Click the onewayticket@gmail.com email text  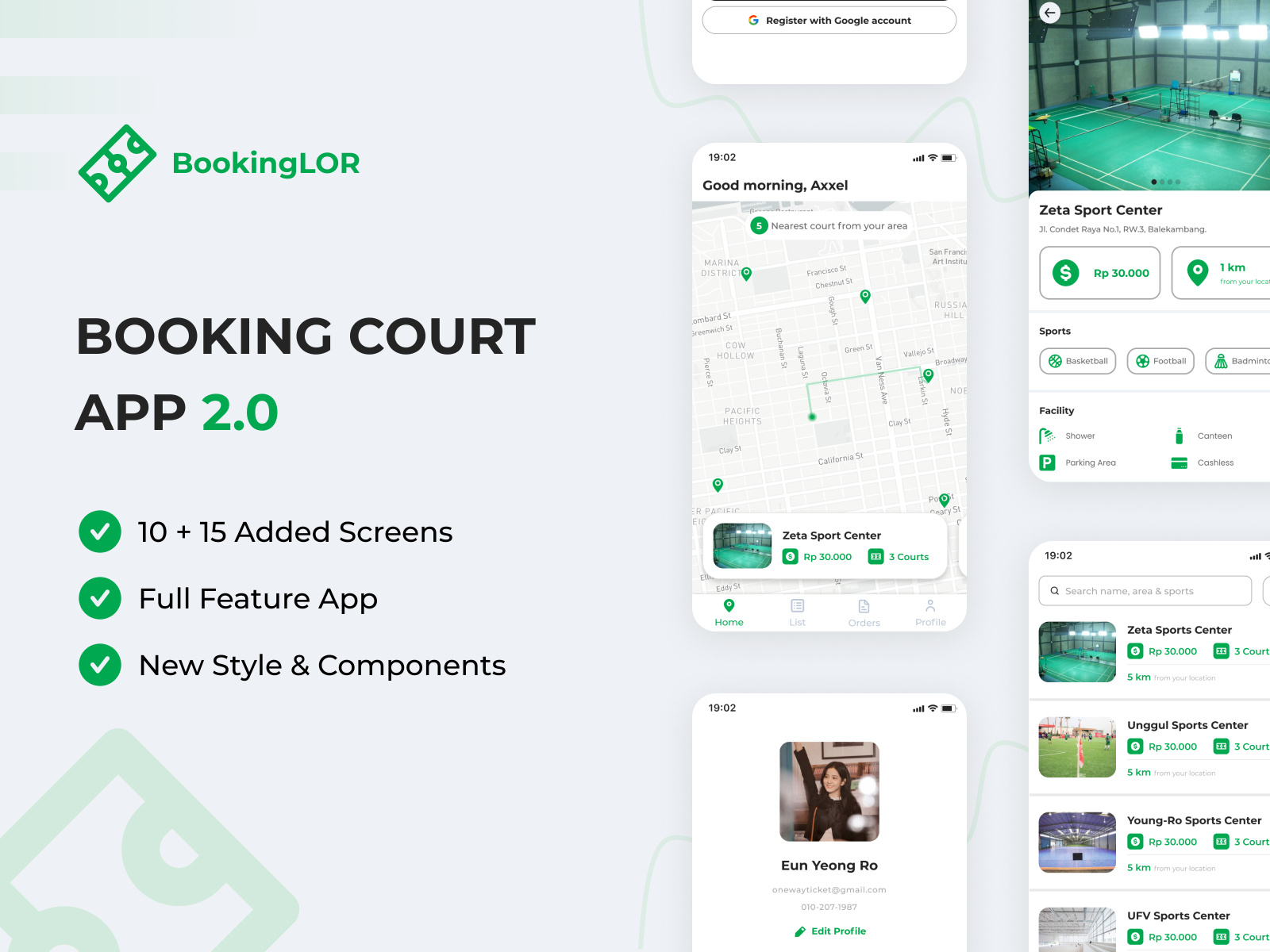pos(829,890)
